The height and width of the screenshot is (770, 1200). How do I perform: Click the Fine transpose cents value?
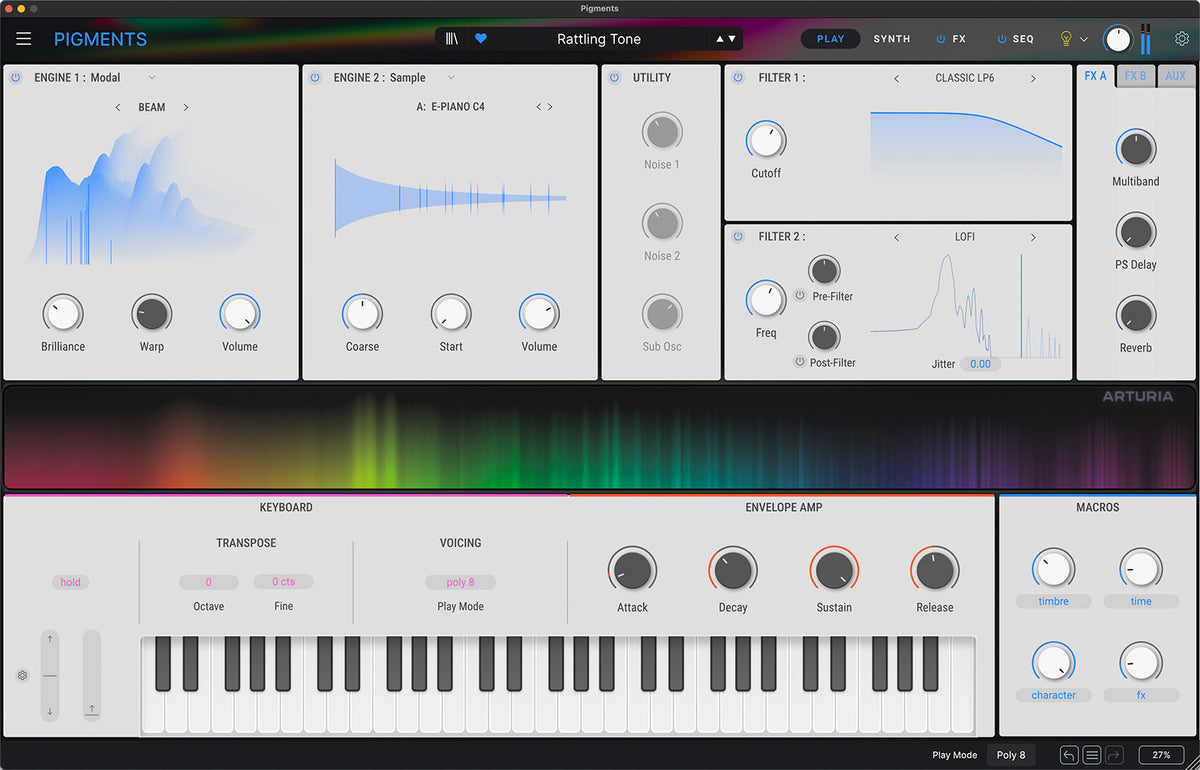[283, 582]
